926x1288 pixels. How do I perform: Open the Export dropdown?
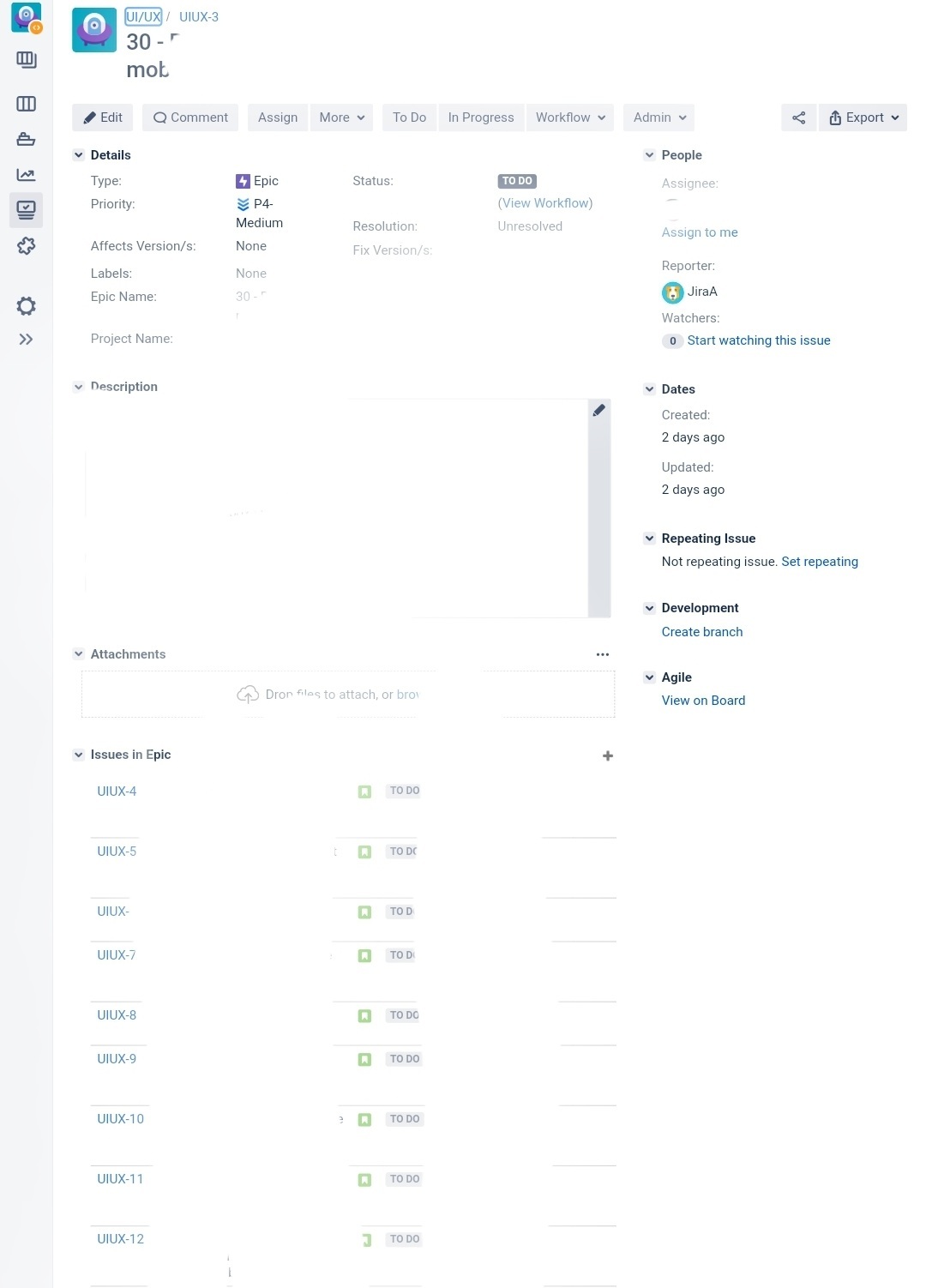[x=863, y=117]
